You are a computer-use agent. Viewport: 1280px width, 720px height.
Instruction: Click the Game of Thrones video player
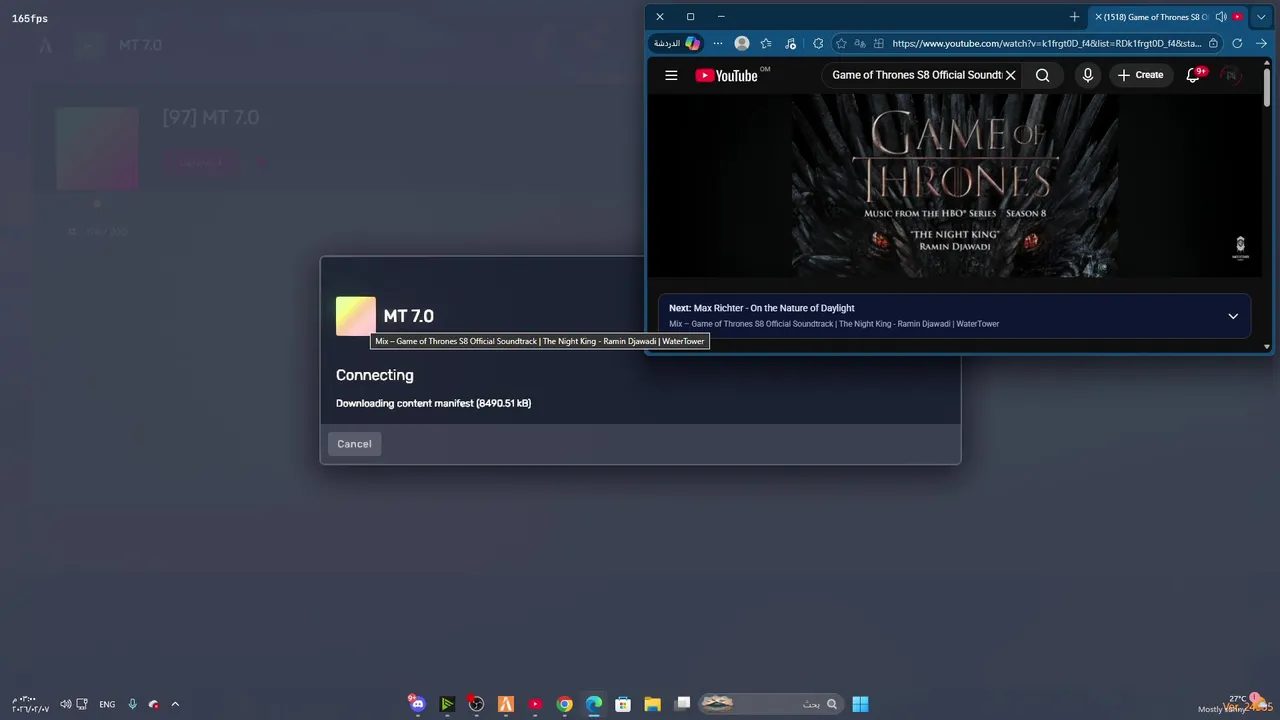[x=955, y=186]
